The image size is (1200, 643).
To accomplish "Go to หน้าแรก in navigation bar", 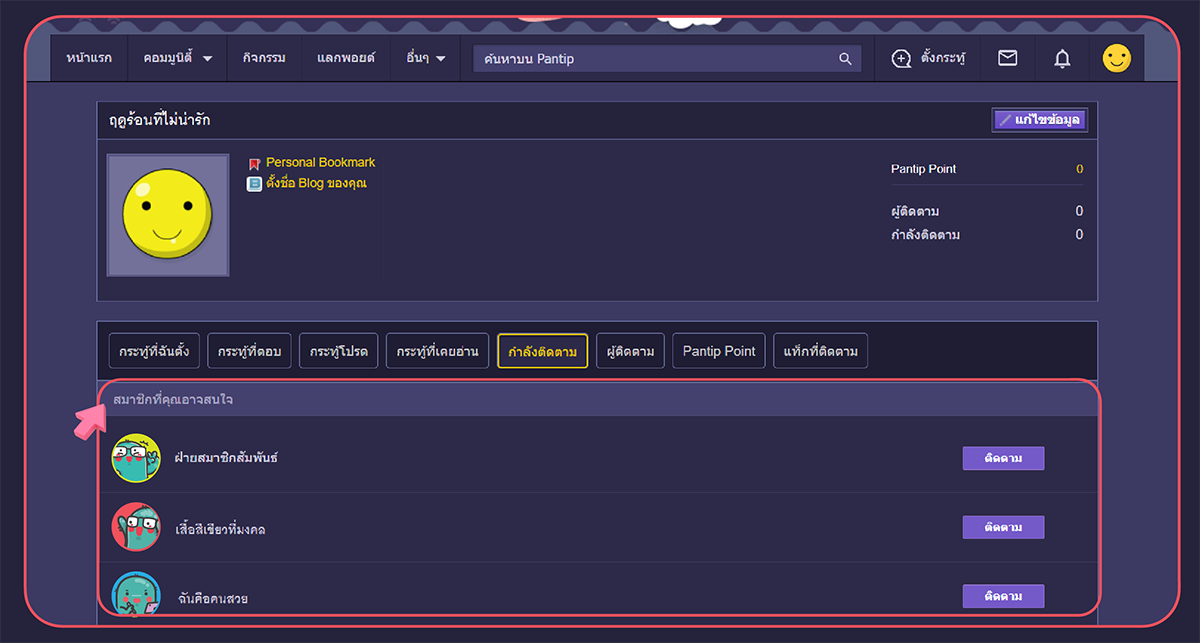I will click(89, 59).
